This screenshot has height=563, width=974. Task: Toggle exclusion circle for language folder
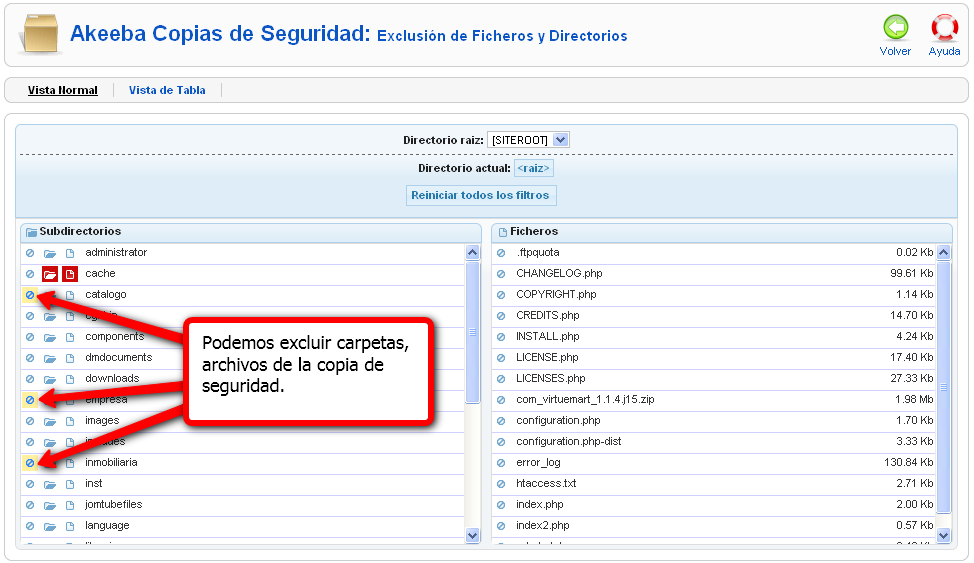(x=30, y=526)
